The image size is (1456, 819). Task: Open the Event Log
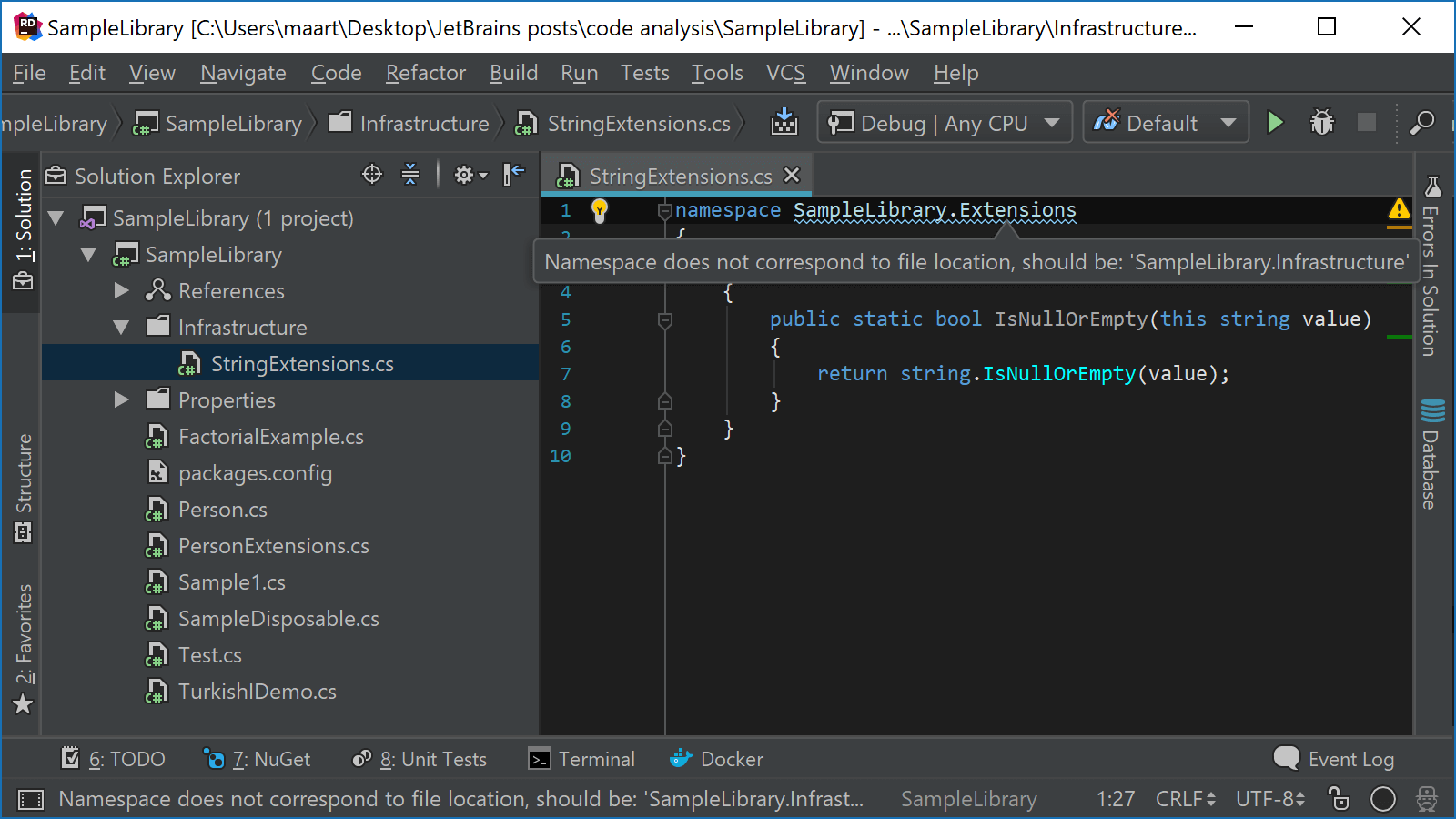1334,759
